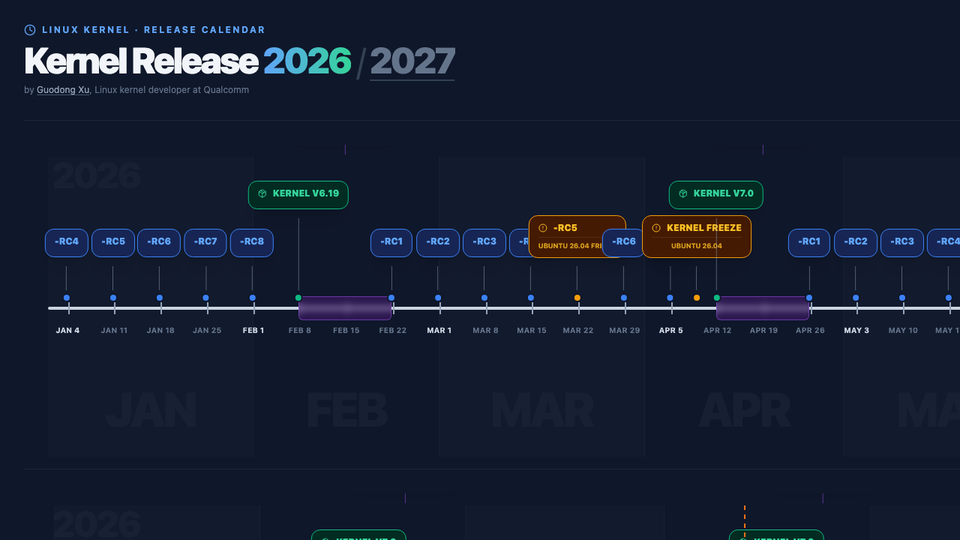The height and width of the screenshot is (540, 960).
Task: Click the MAR 22 date label
Action: click(x=578, y=331)
